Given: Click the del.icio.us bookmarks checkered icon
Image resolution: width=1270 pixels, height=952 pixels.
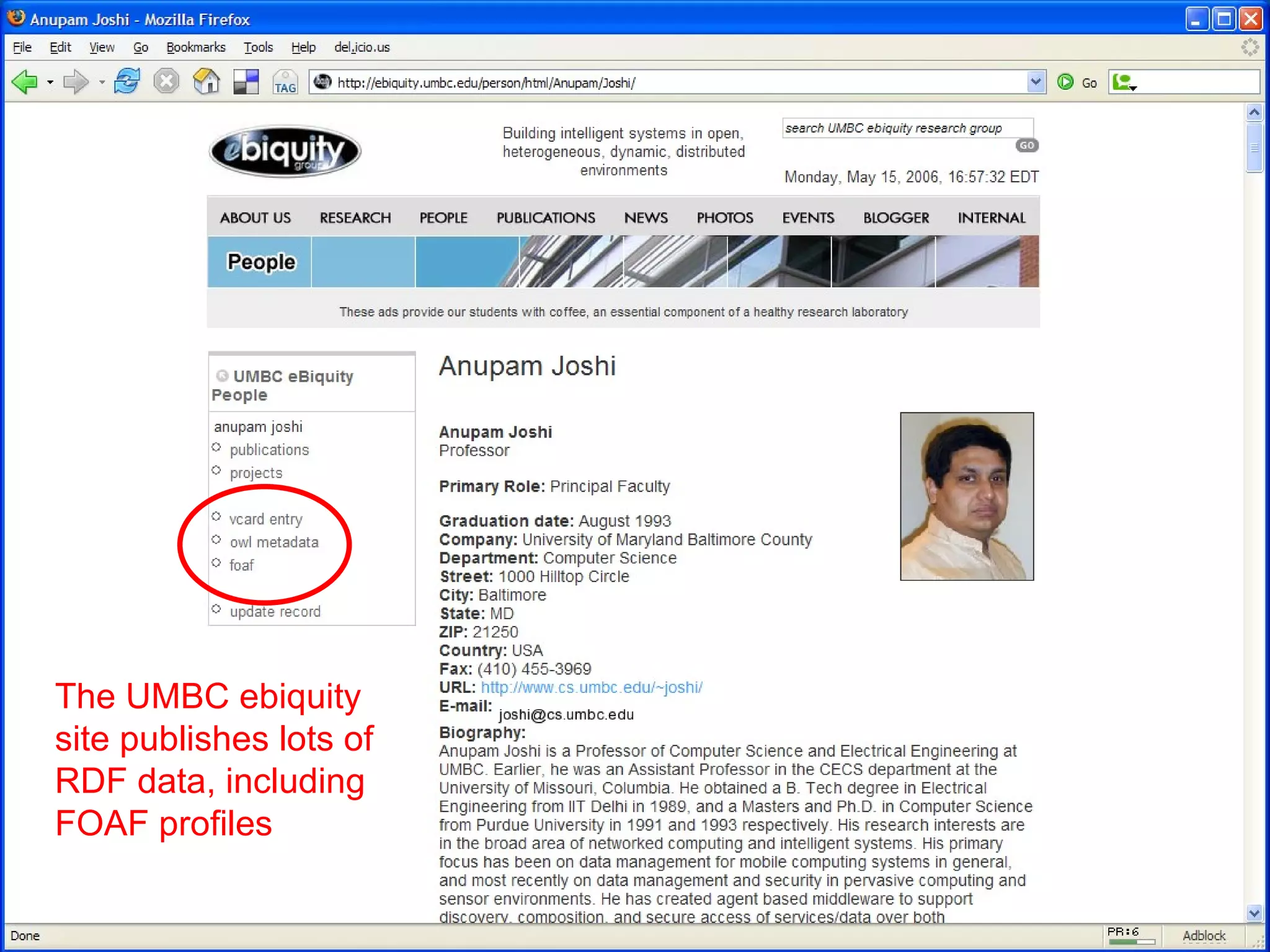Looking at the screenshot, I should click(x=246, y=82).
